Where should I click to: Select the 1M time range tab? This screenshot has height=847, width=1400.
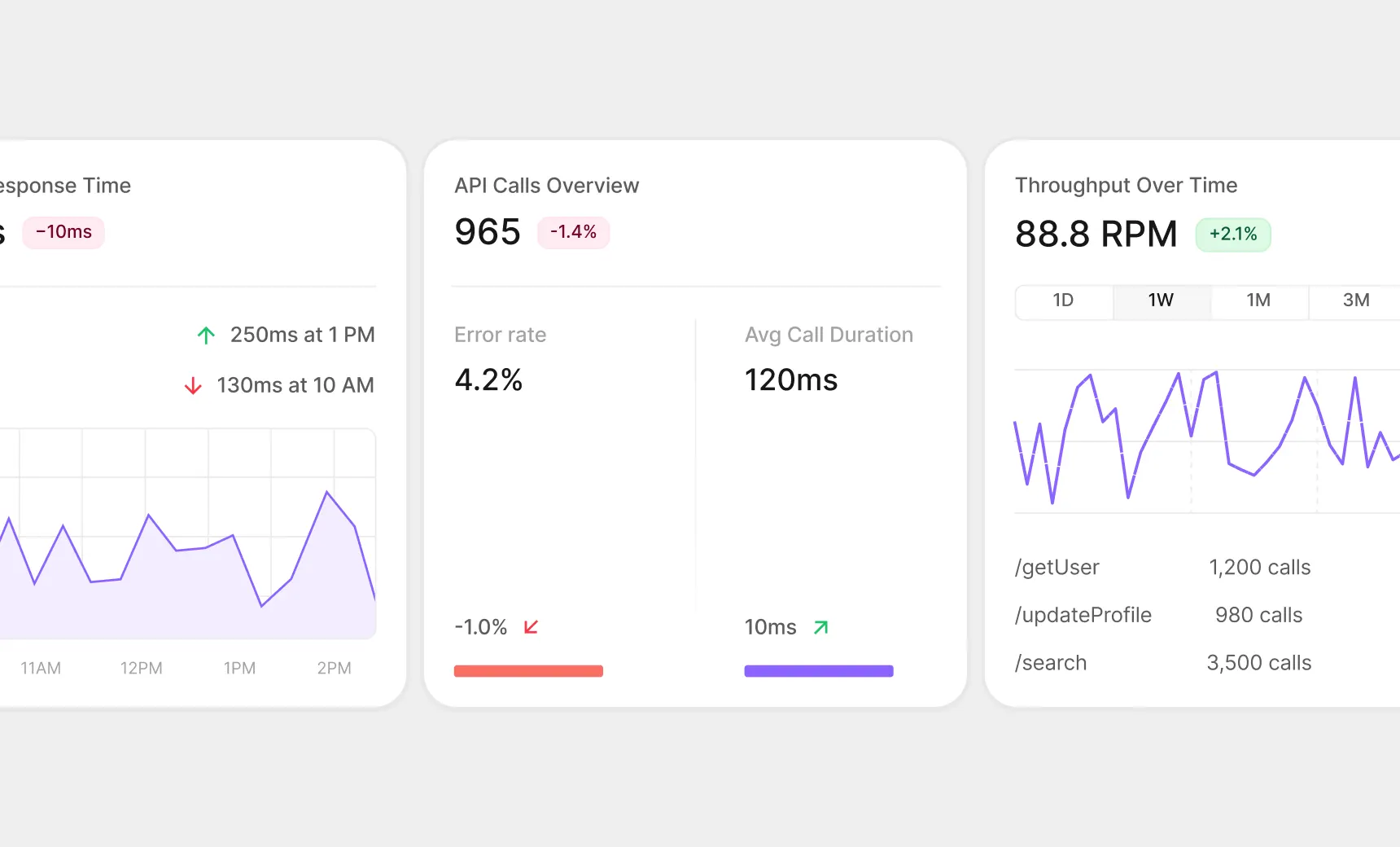(x=1258, y=301)
